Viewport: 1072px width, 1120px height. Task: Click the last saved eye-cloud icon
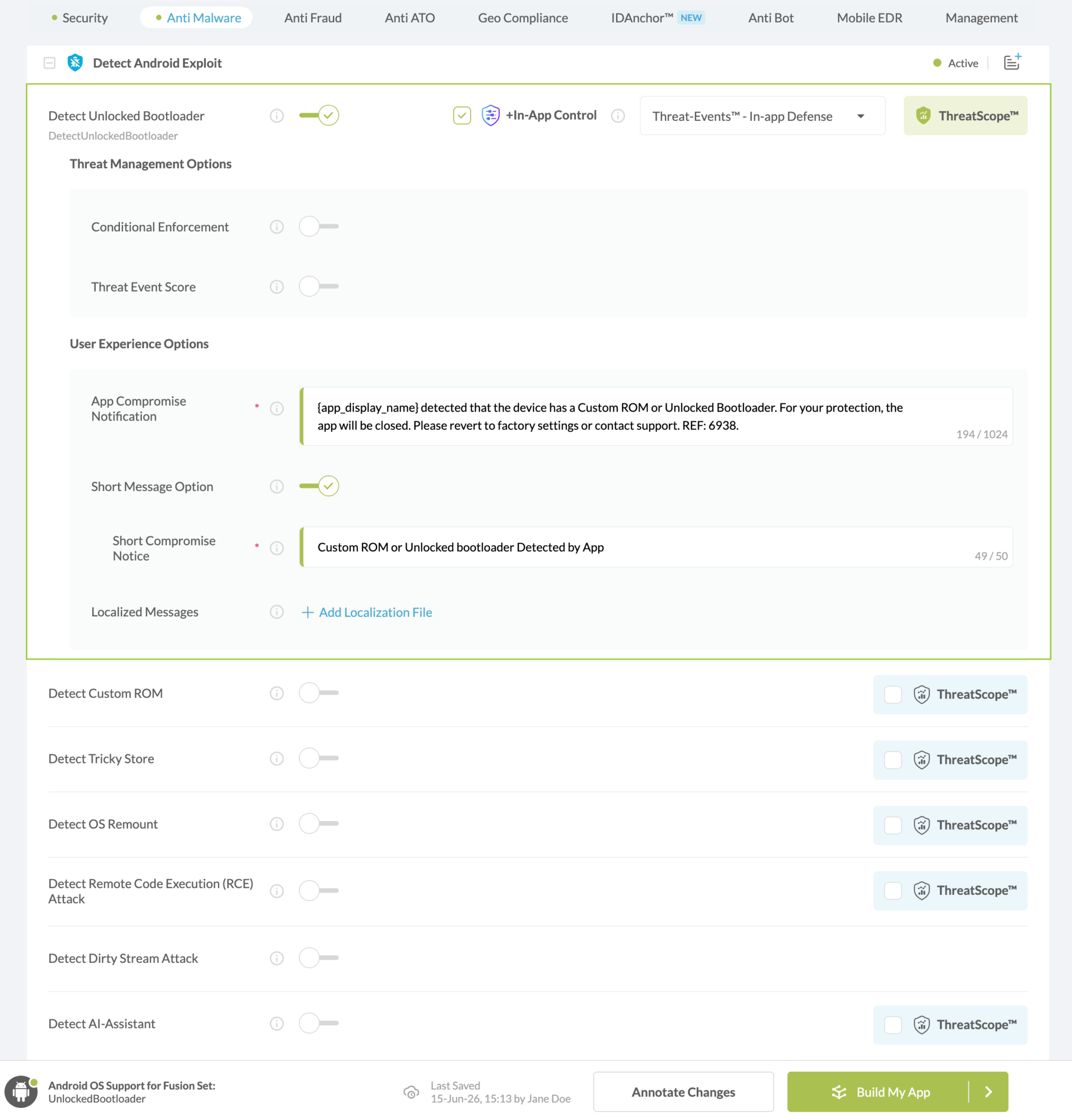tap(411, 1093)
